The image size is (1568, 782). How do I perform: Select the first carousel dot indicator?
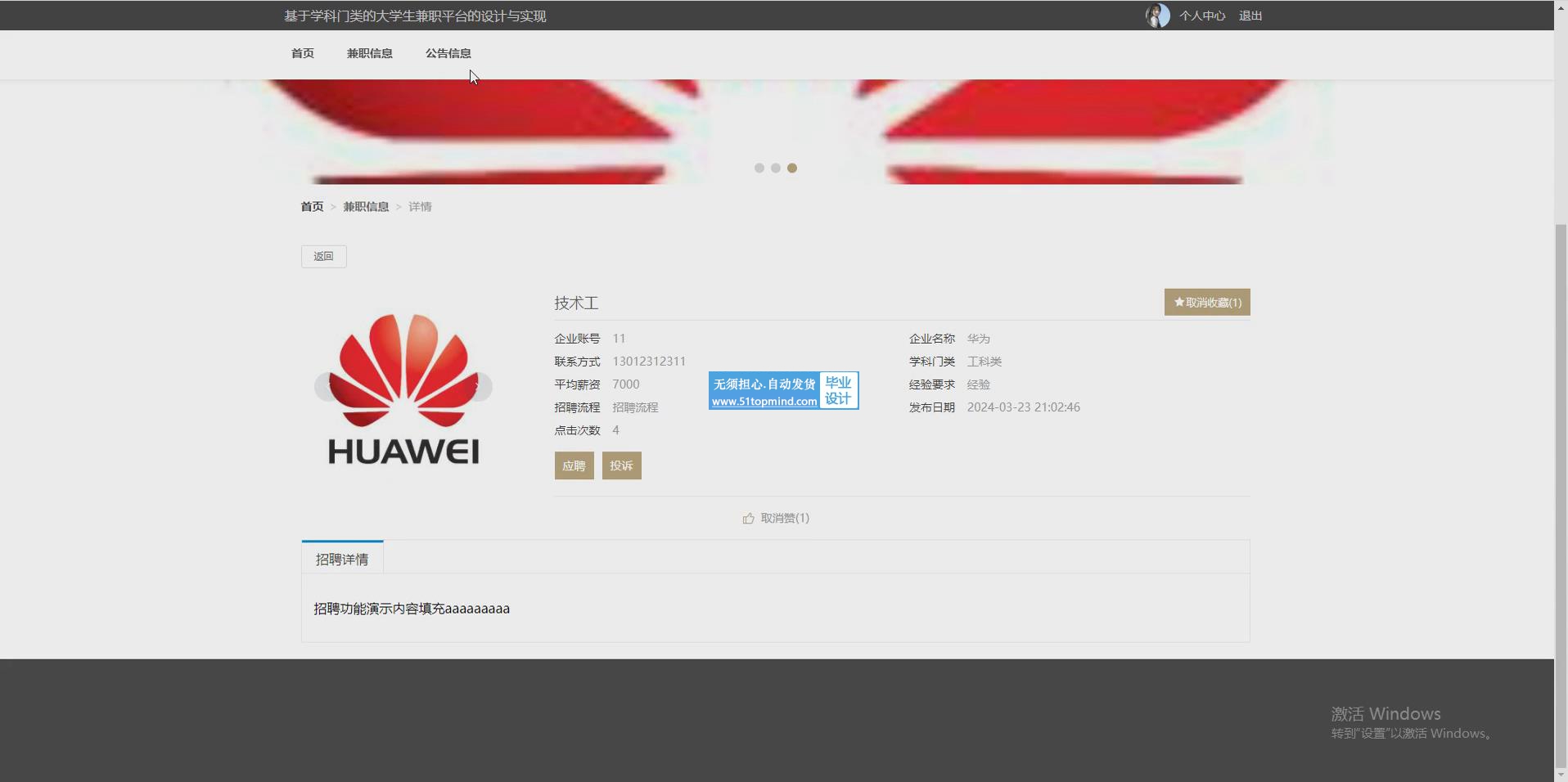759,169
